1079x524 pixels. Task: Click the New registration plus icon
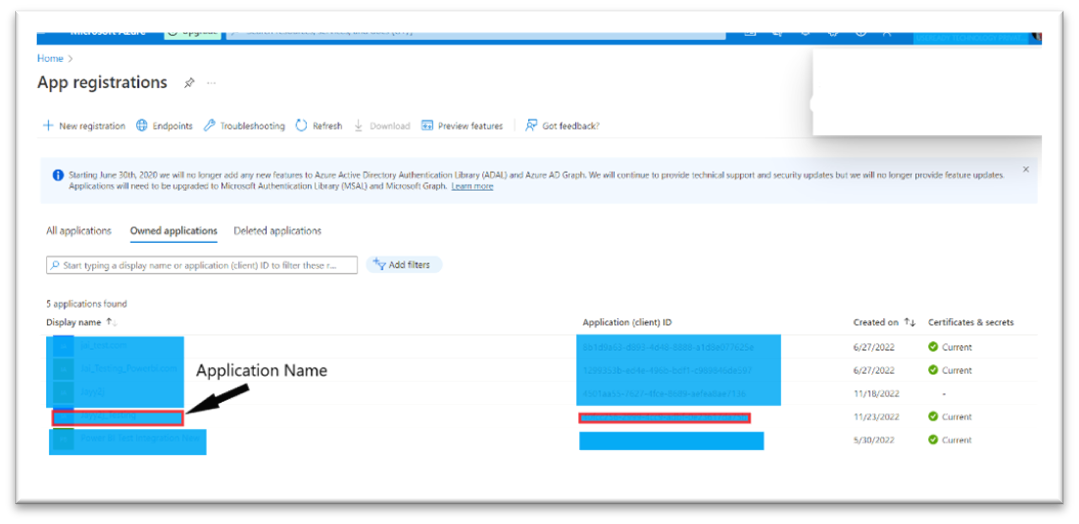(x=48, y=126)
